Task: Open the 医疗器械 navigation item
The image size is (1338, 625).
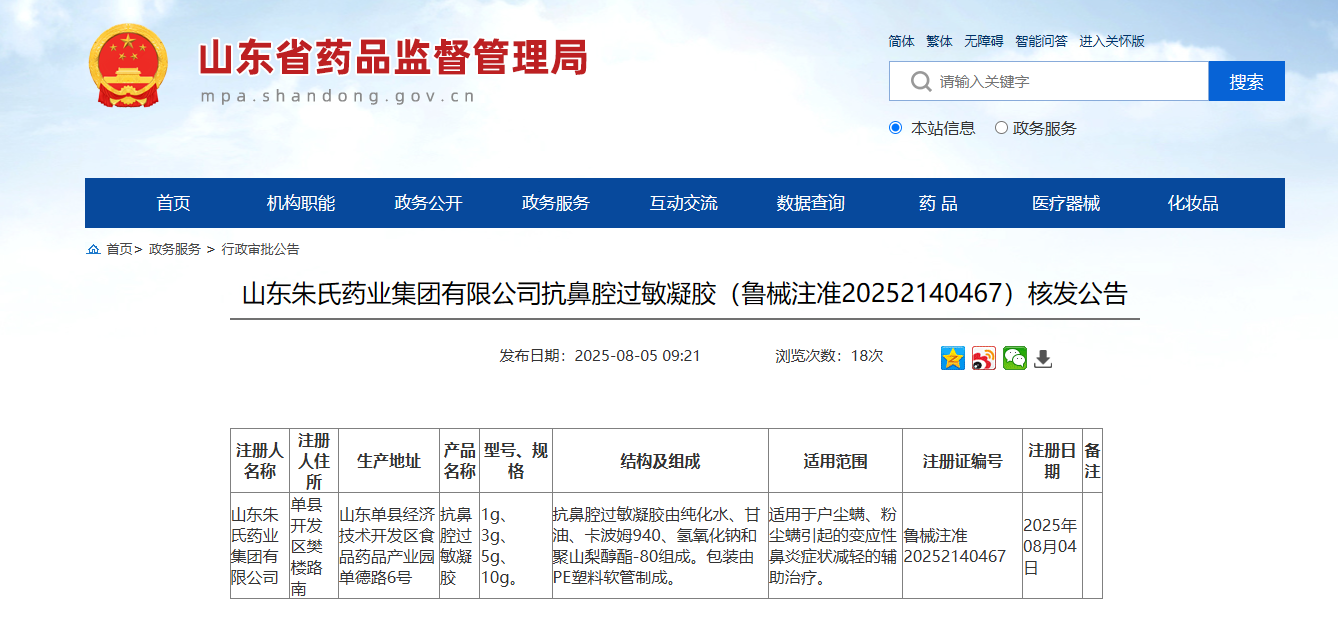Action: [1066, 203]
